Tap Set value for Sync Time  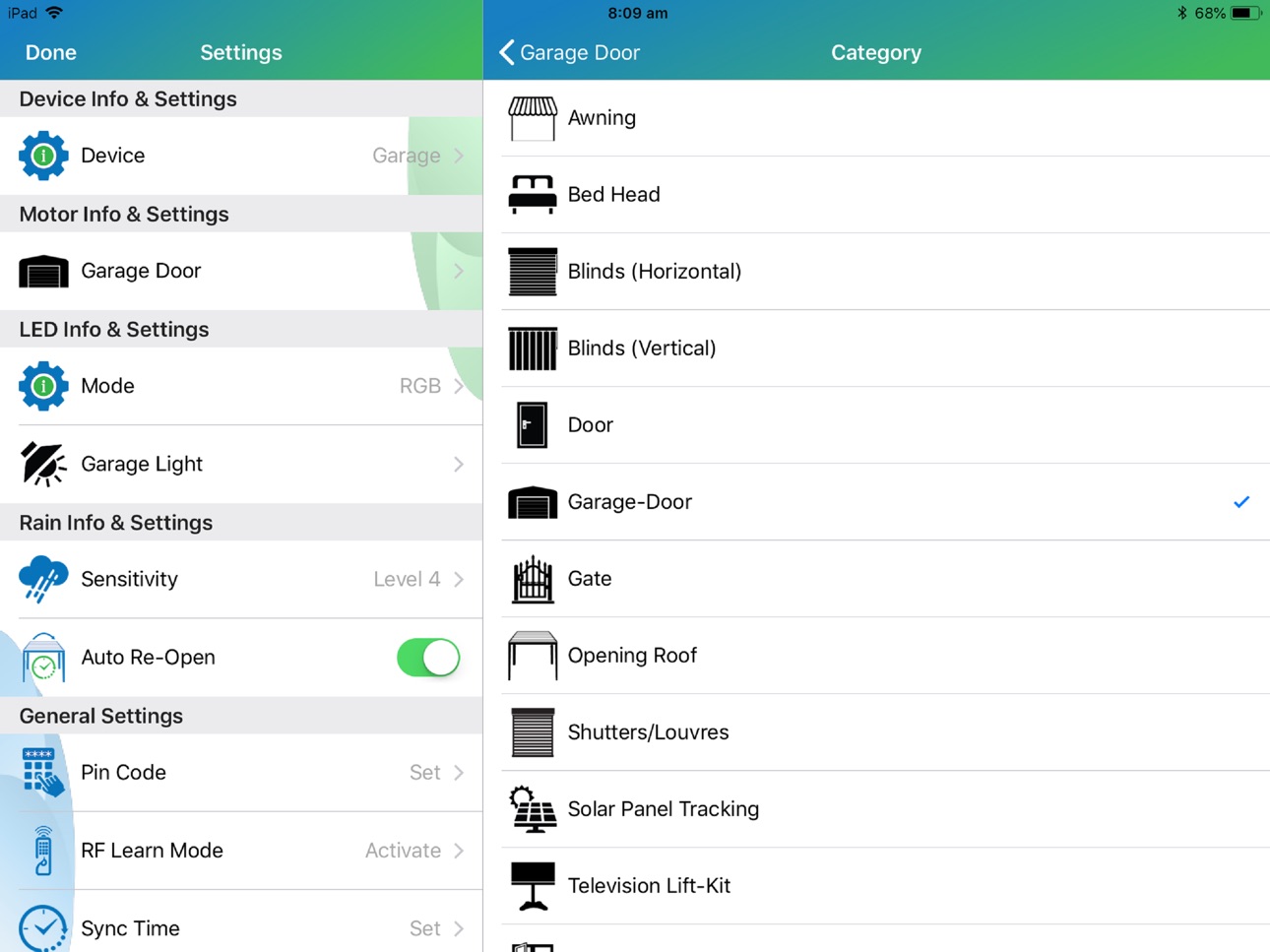point(424,928)
